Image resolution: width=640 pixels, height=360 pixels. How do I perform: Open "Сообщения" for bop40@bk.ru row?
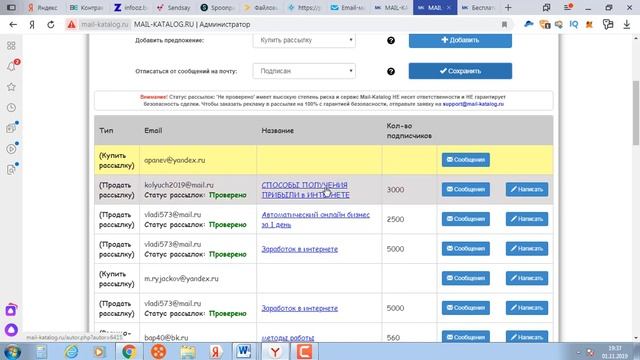tap(466, 337)
